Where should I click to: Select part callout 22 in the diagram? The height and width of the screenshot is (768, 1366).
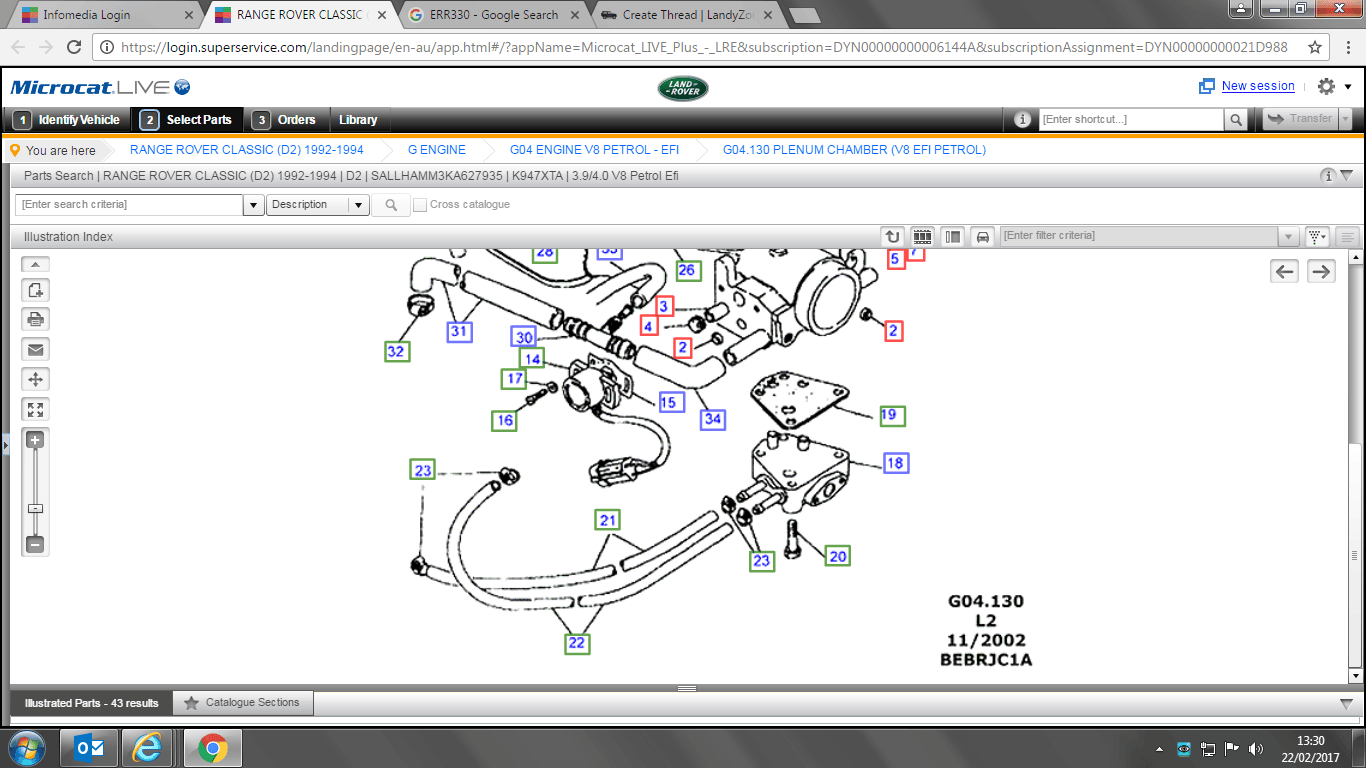[x=576, y=643]
